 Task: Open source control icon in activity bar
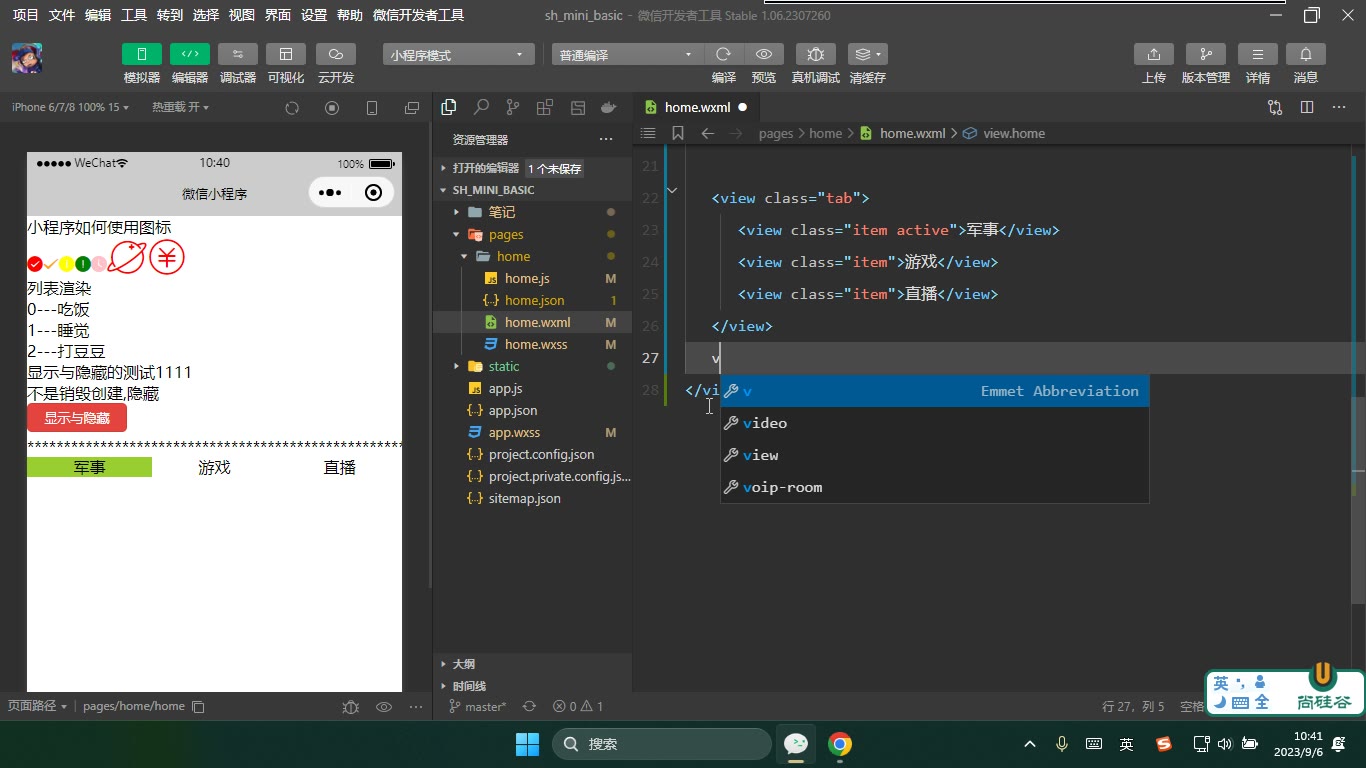pos(513,107)
